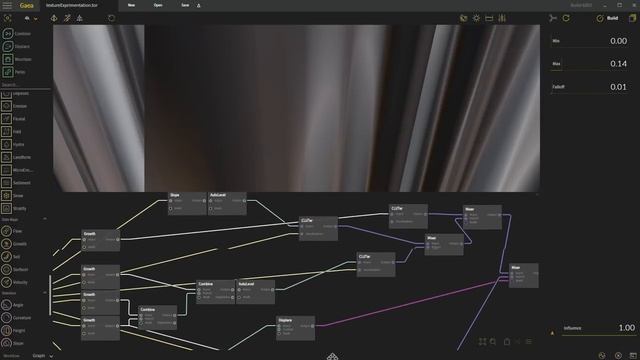The height and width of the screenshot is (360, 640).
Task: Click the New button in title bar
Action: point(131,5)
